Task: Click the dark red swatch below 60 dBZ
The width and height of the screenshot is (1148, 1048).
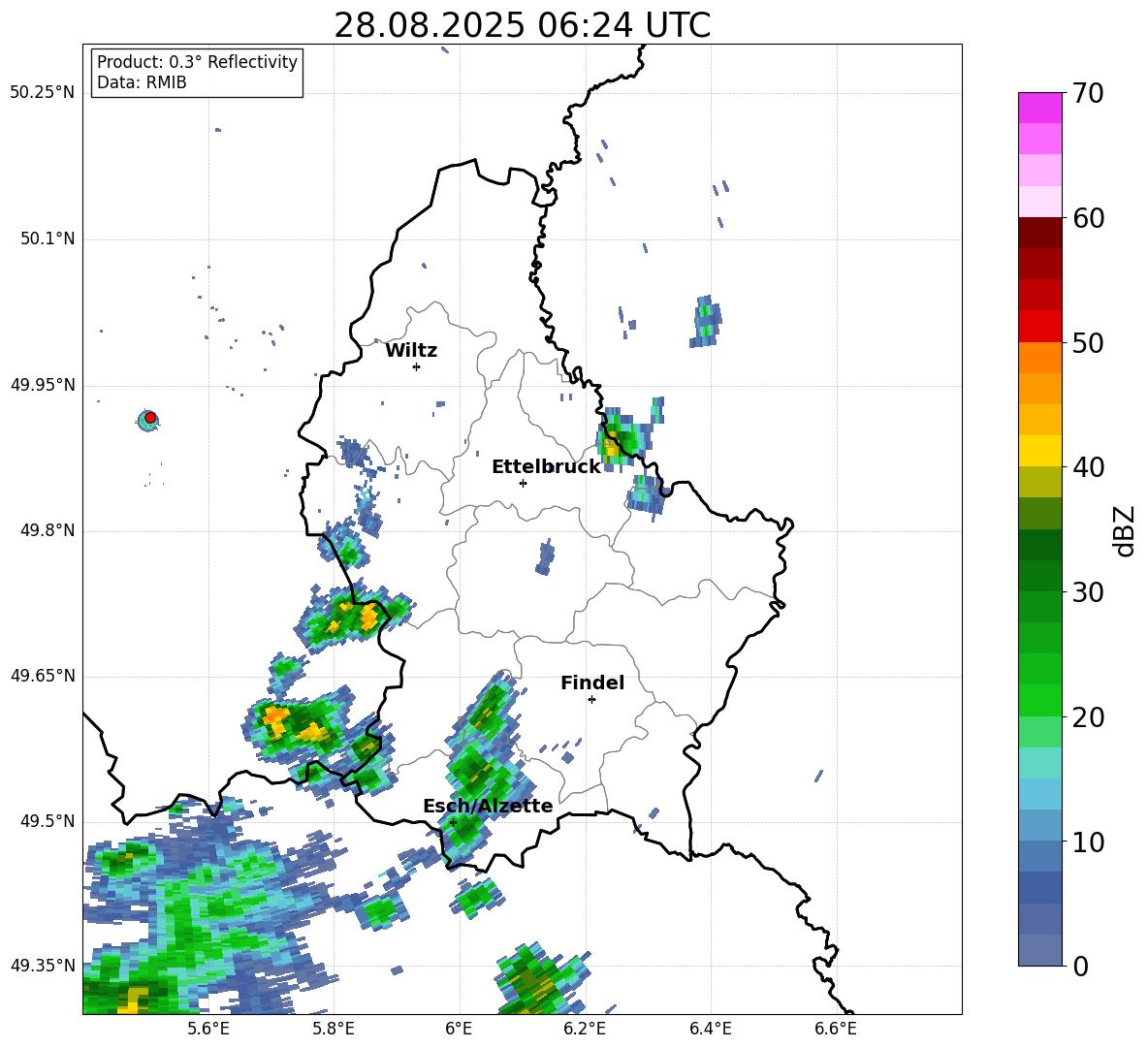Action: 1039,233
